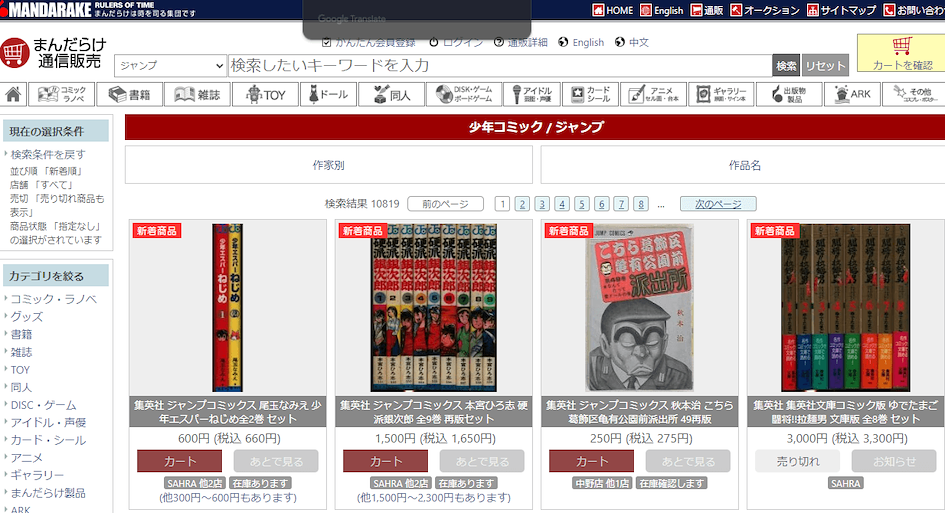Screen dimensions: 945x513
Task: Open the ドール doll category tab
Action: coord(328,94)
